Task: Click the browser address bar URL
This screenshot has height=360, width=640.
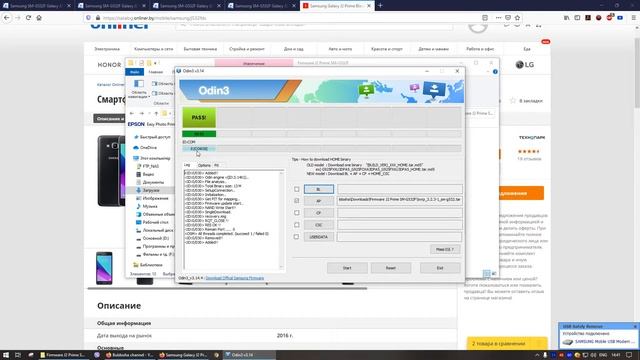Action: 154,18
